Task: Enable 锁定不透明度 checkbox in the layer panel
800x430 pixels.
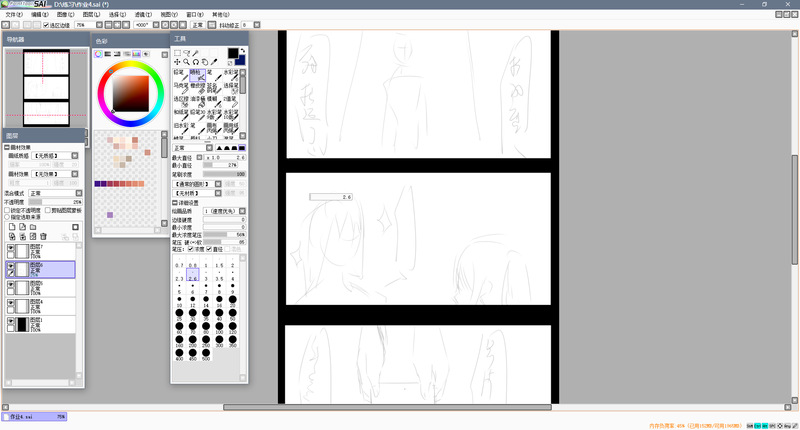Action: 7,210
